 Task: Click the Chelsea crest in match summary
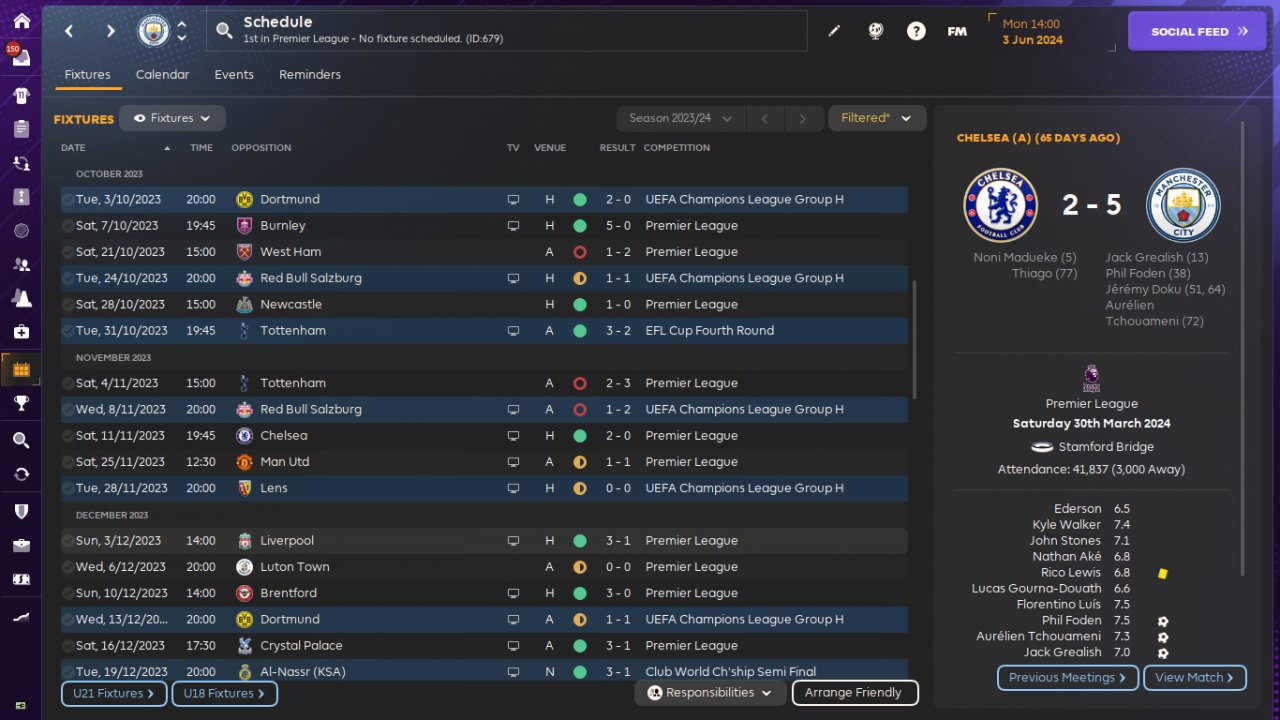pos(1000,205)
